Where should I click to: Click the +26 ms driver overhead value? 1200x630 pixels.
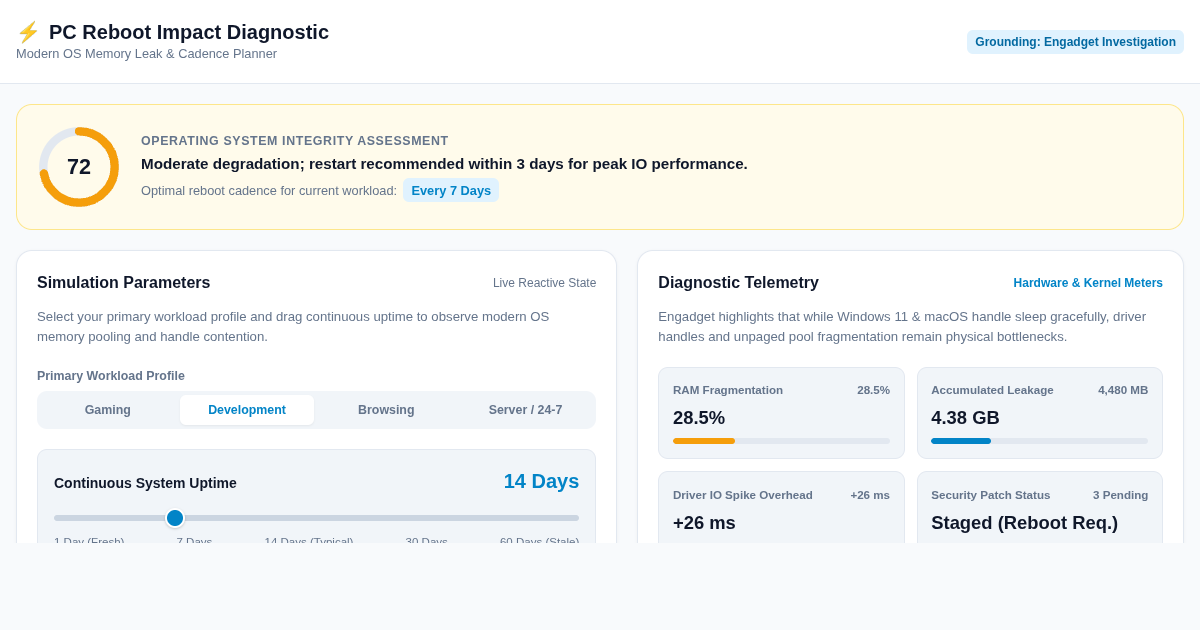coord(704,523)
